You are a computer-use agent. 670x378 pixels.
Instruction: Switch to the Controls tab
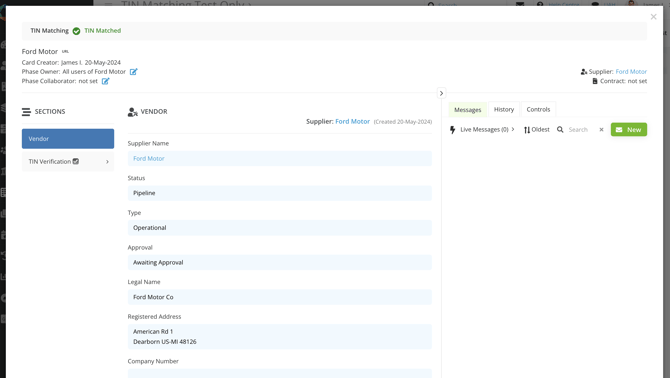(x=538, y=109)
